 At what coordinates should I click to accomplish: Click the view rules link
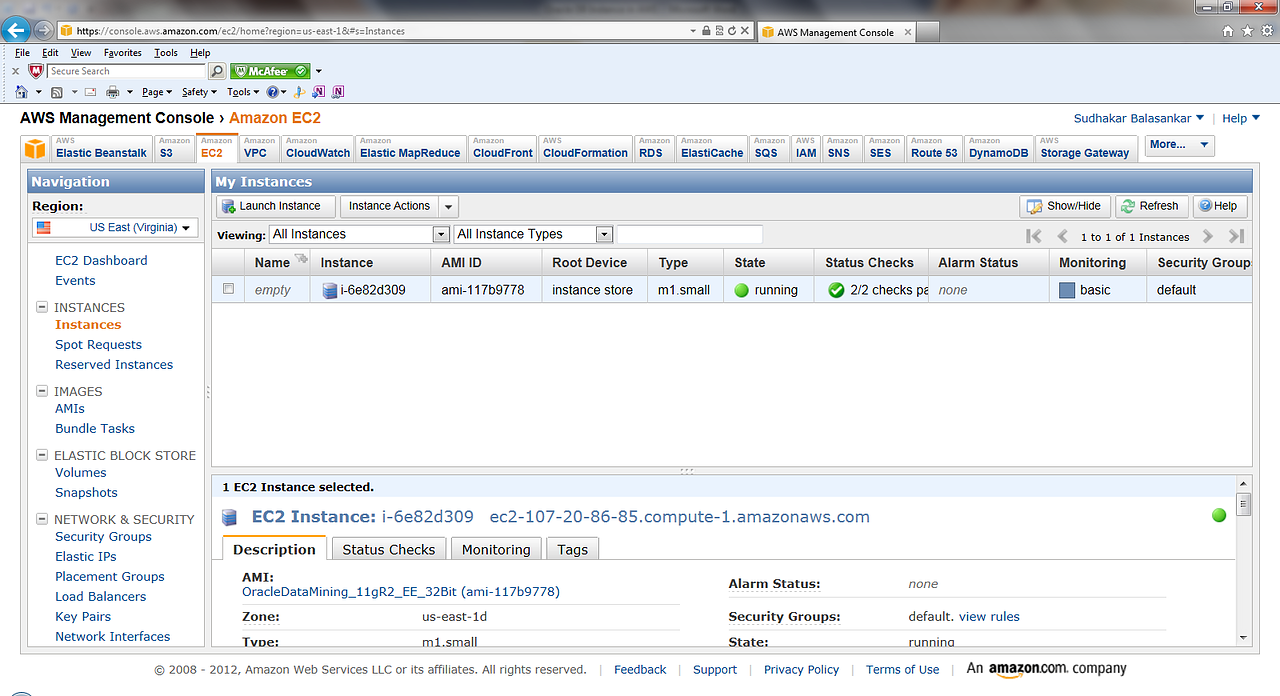pos(989,616)
